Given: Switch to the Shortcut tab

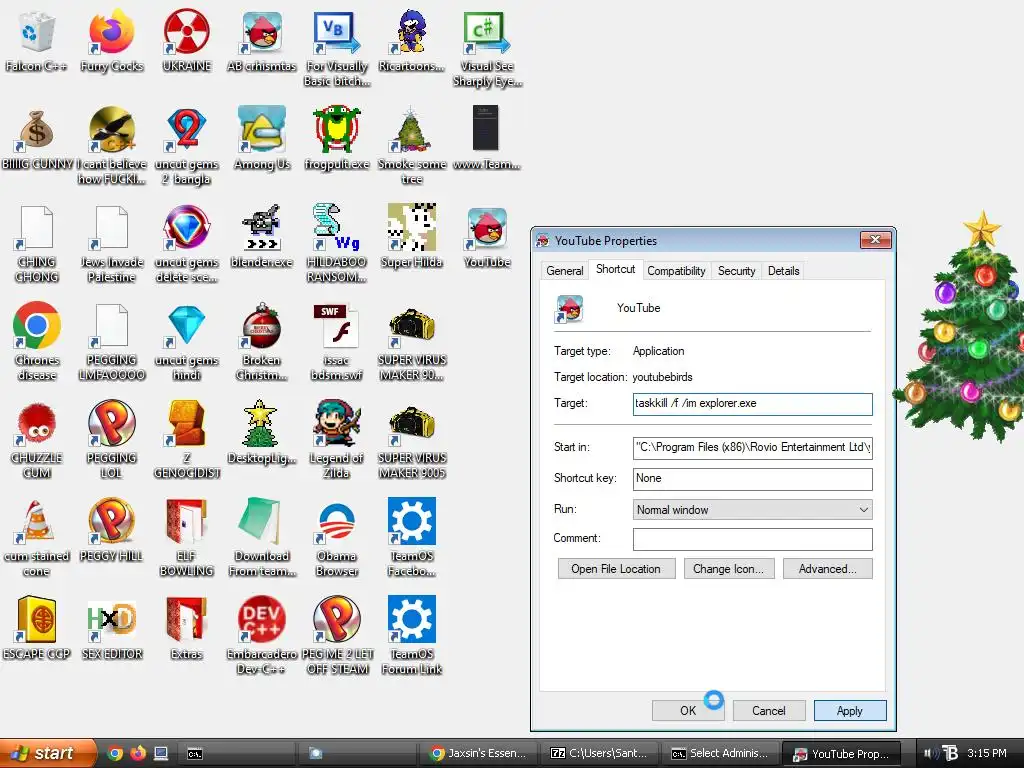Looking at the screenshot, I should coord(615,269).
